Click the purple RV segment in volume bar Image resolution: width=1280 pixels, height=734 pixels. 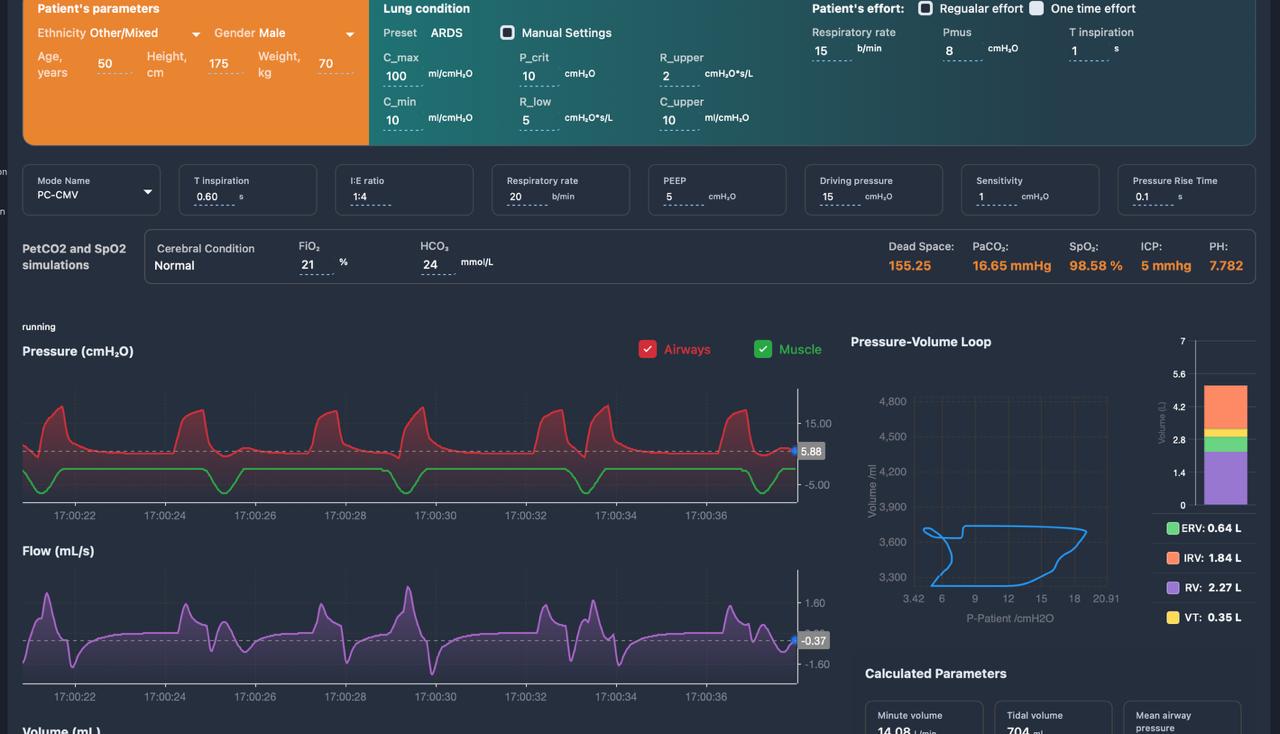coord(1225,478)
